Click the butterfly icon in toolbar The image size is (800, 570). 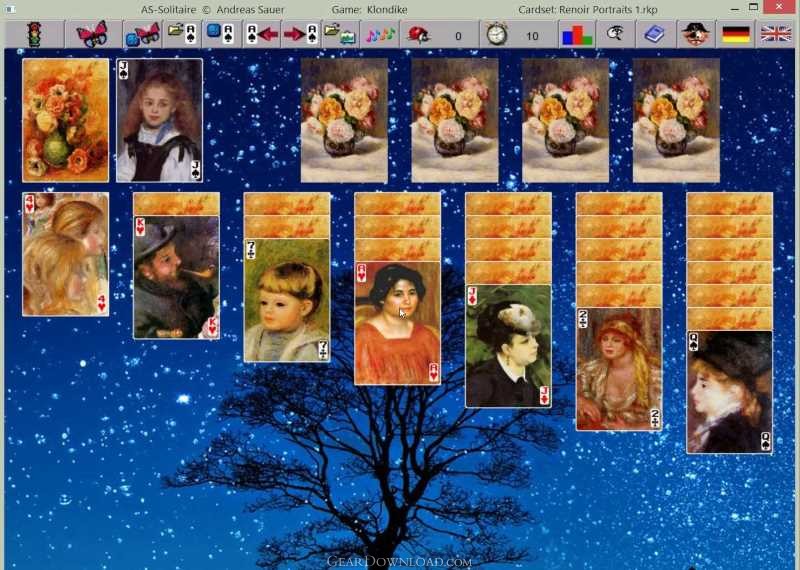(92, 35)
